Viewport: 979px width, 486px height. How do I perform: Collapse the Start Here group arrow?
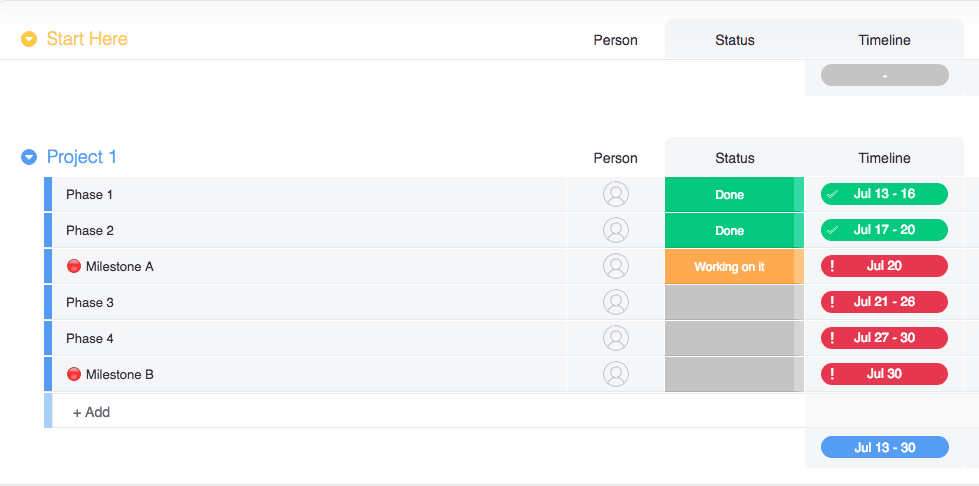[29, 39]
